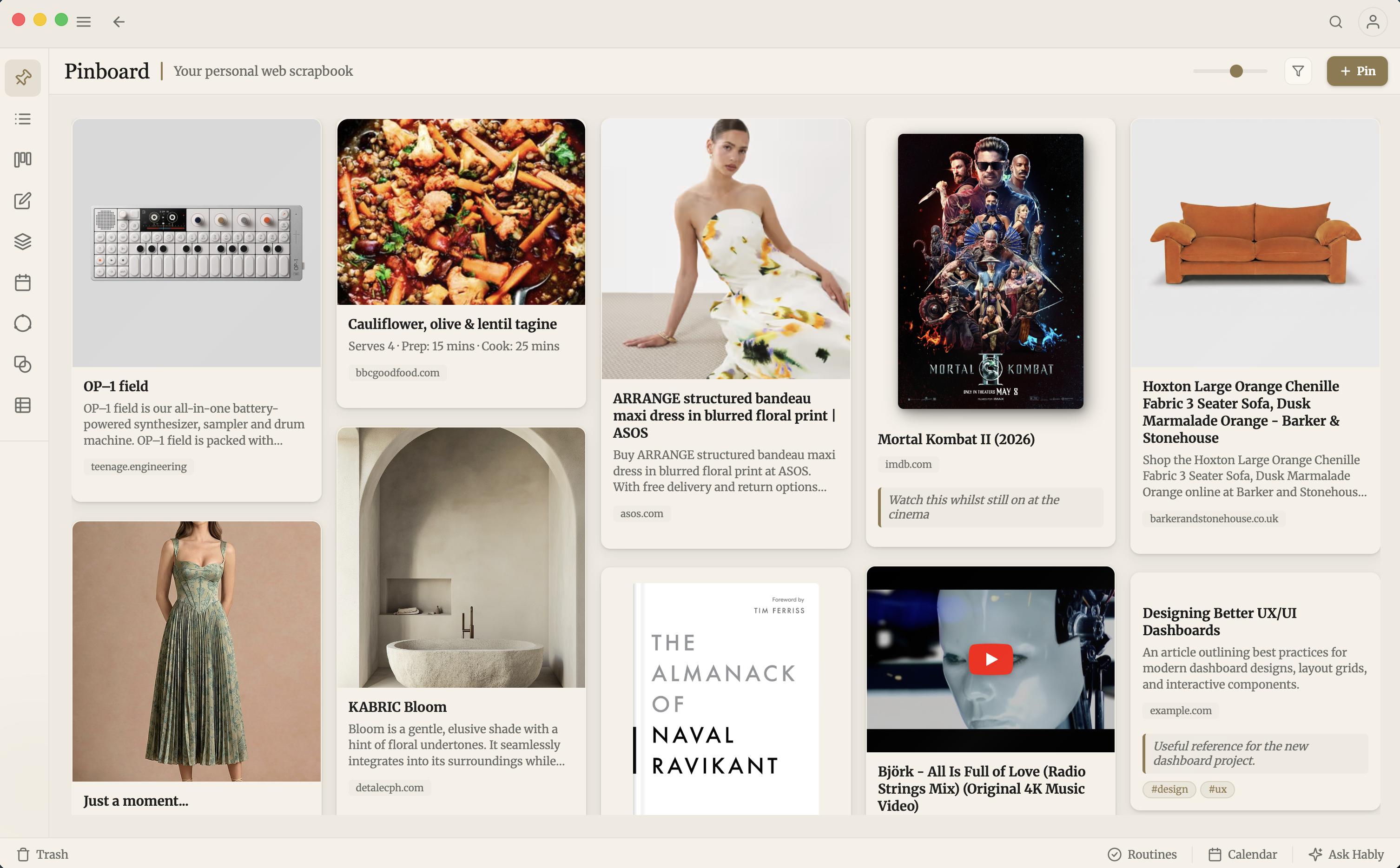Go back with the arrow button
This screenshot has width=1400, height=868.
click(x=119, y=22)
